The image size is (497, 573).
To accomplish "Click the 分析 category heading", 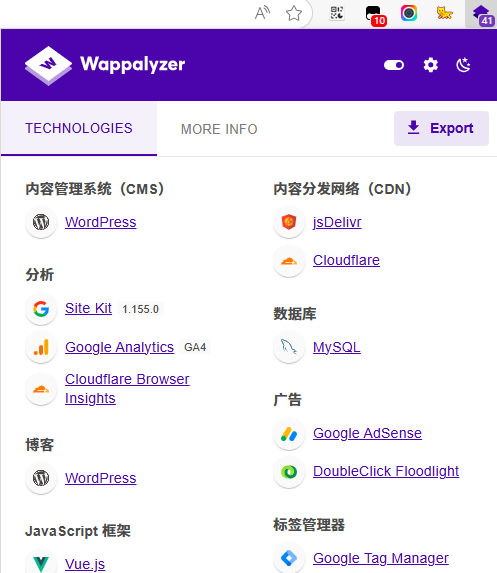I will 39,275.
